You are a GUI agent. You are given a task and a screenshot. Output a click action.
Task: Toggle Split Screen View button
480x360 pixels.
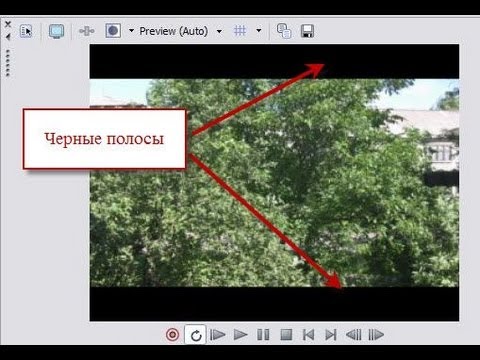pyautogui.click(x=113, y=31)
